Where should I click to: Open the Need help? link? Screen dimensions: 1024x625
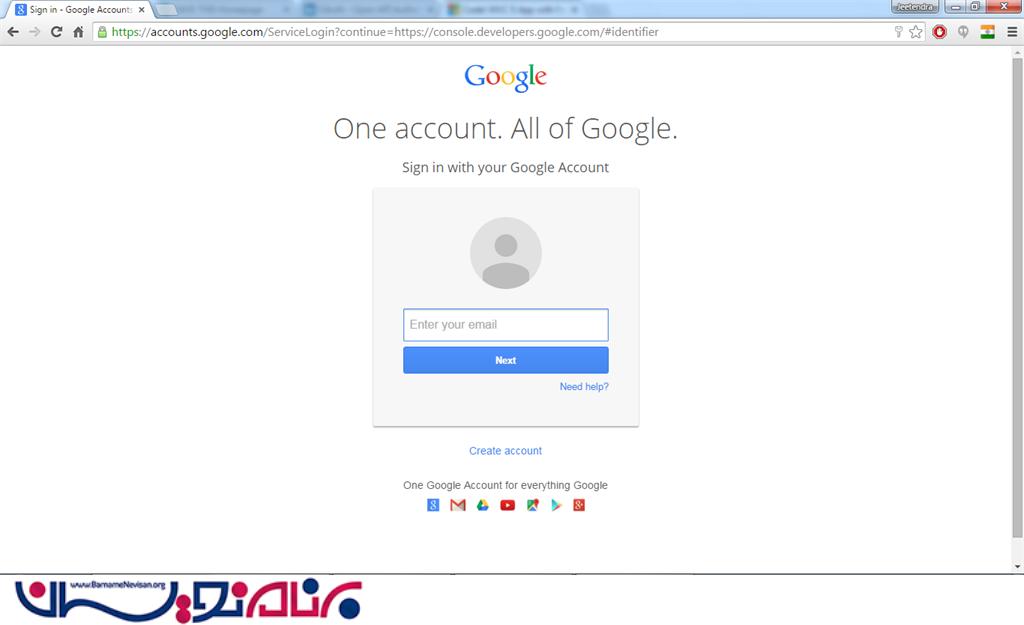[584, 387]
